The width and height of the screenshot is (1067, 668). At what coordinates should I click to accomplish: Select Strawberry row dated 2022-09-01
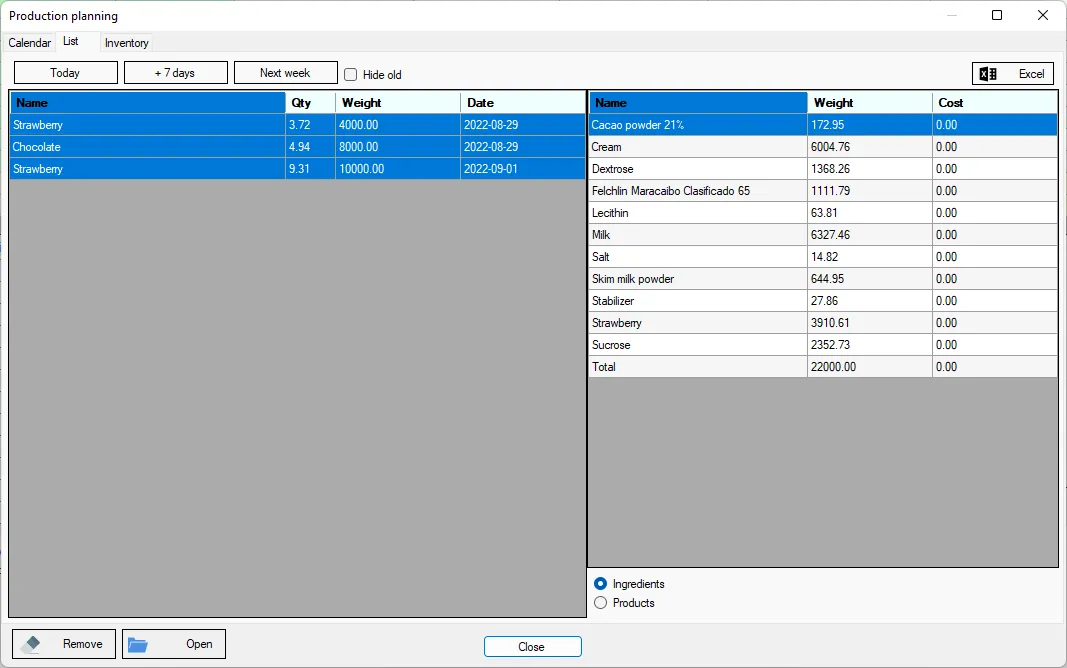pos(297,169)
